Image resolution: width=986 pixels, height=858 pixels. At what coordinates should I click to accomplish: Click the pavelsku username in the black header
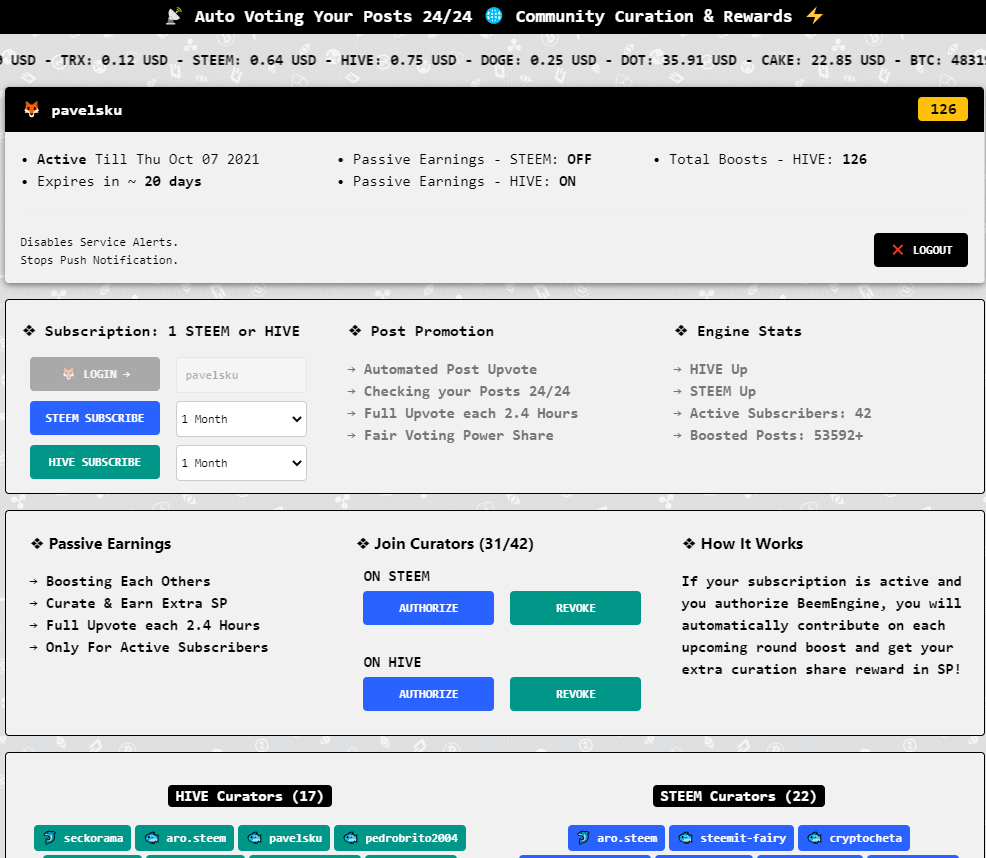coord(87,110)
